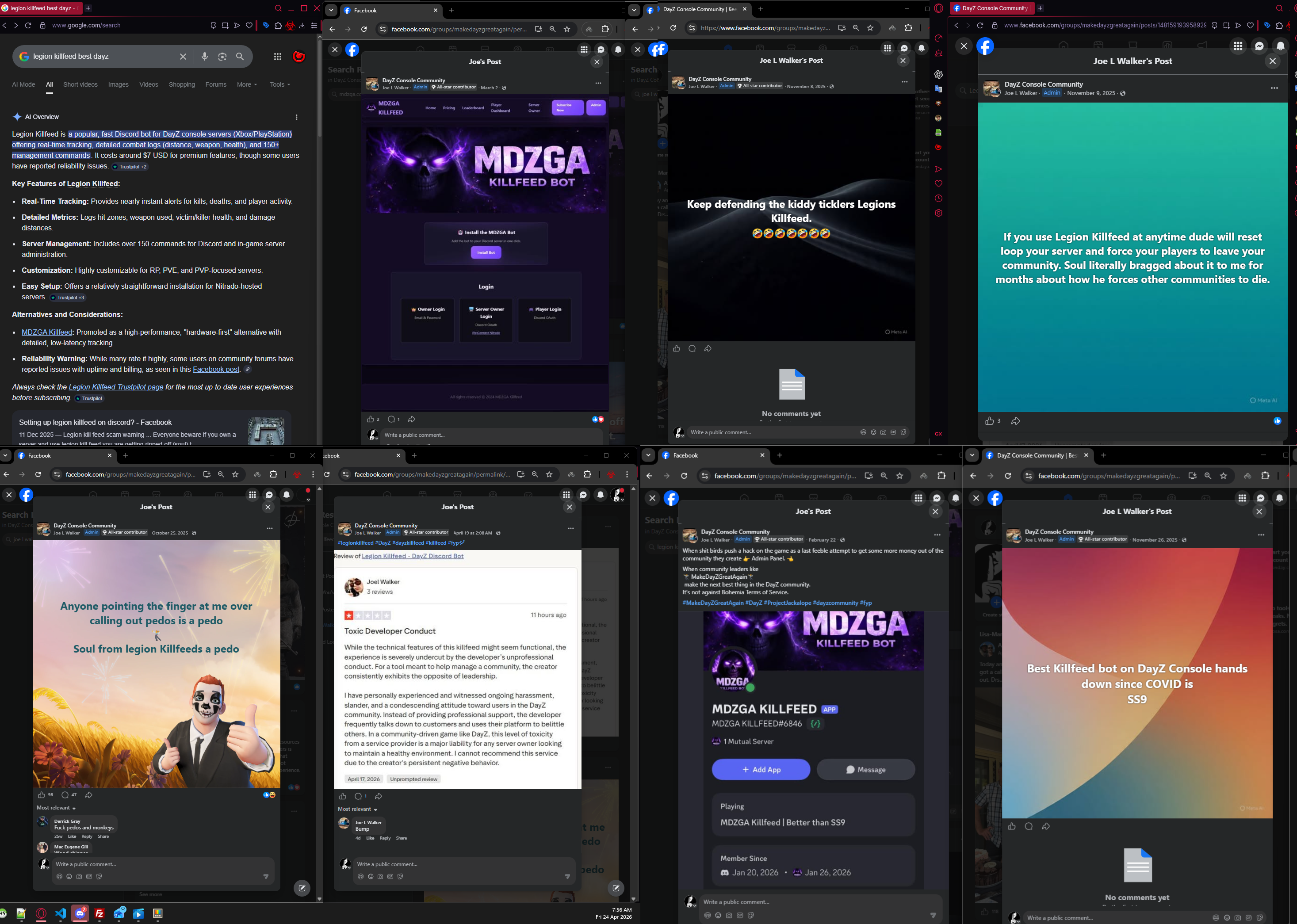Open new message button in October 25 window

pyautogui.click(x=302, y=888)
